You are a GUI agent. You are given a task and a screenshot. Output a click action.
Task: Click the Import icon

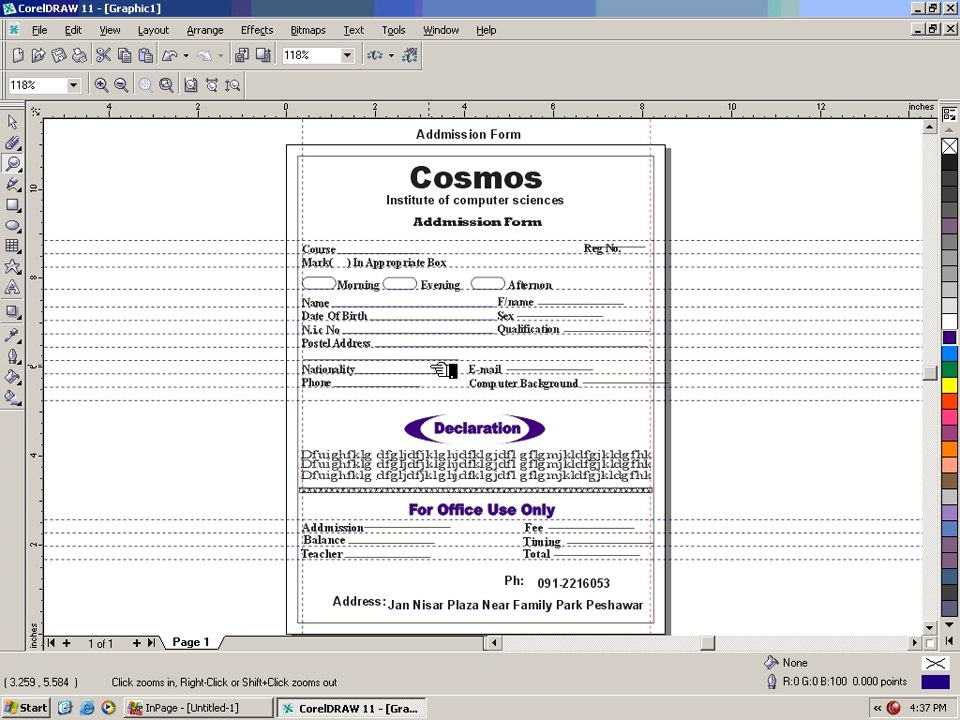[x=242, y=56]
